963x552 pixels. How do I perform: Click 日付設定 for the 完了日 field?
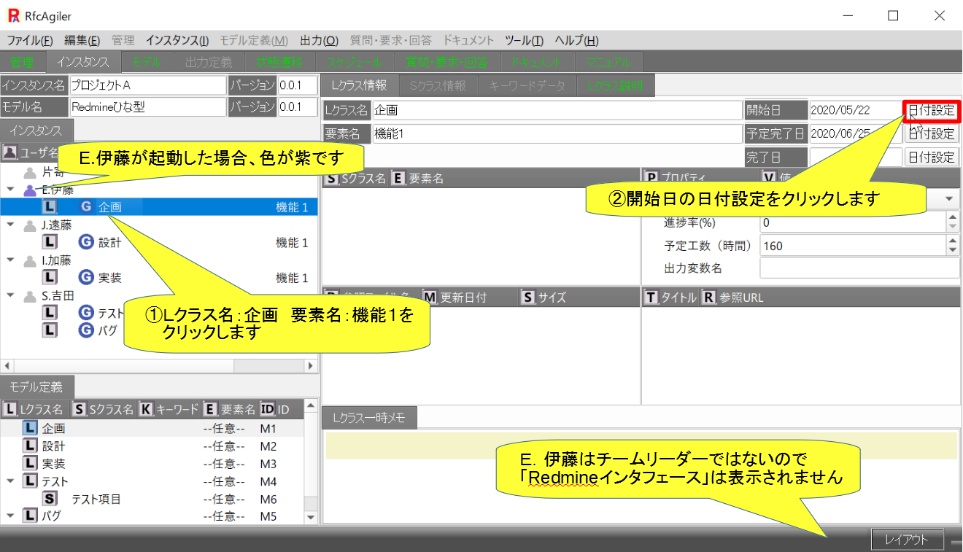click(931, 157)
